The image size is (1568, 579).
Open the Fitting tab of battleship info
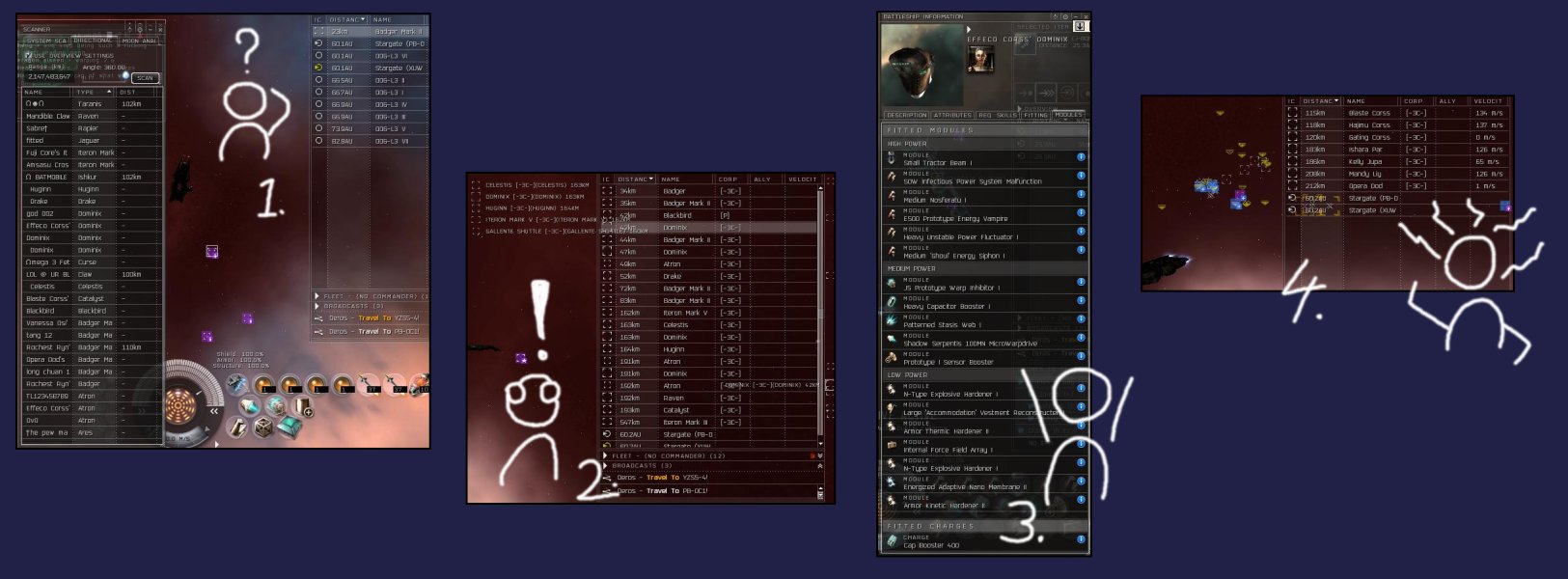1035,115
